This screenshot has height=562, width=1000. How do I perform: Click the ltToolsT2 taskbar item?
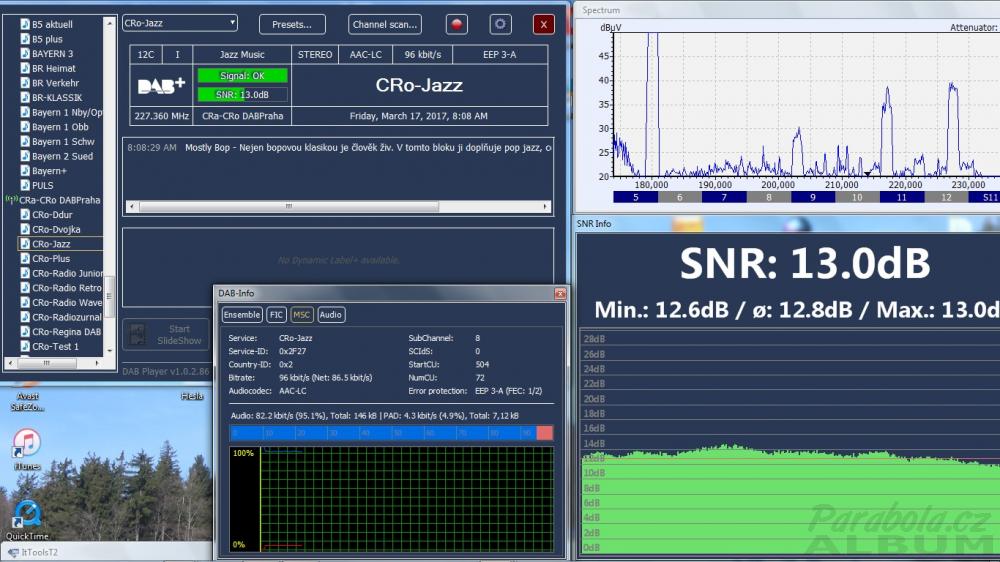click(33, 552)
